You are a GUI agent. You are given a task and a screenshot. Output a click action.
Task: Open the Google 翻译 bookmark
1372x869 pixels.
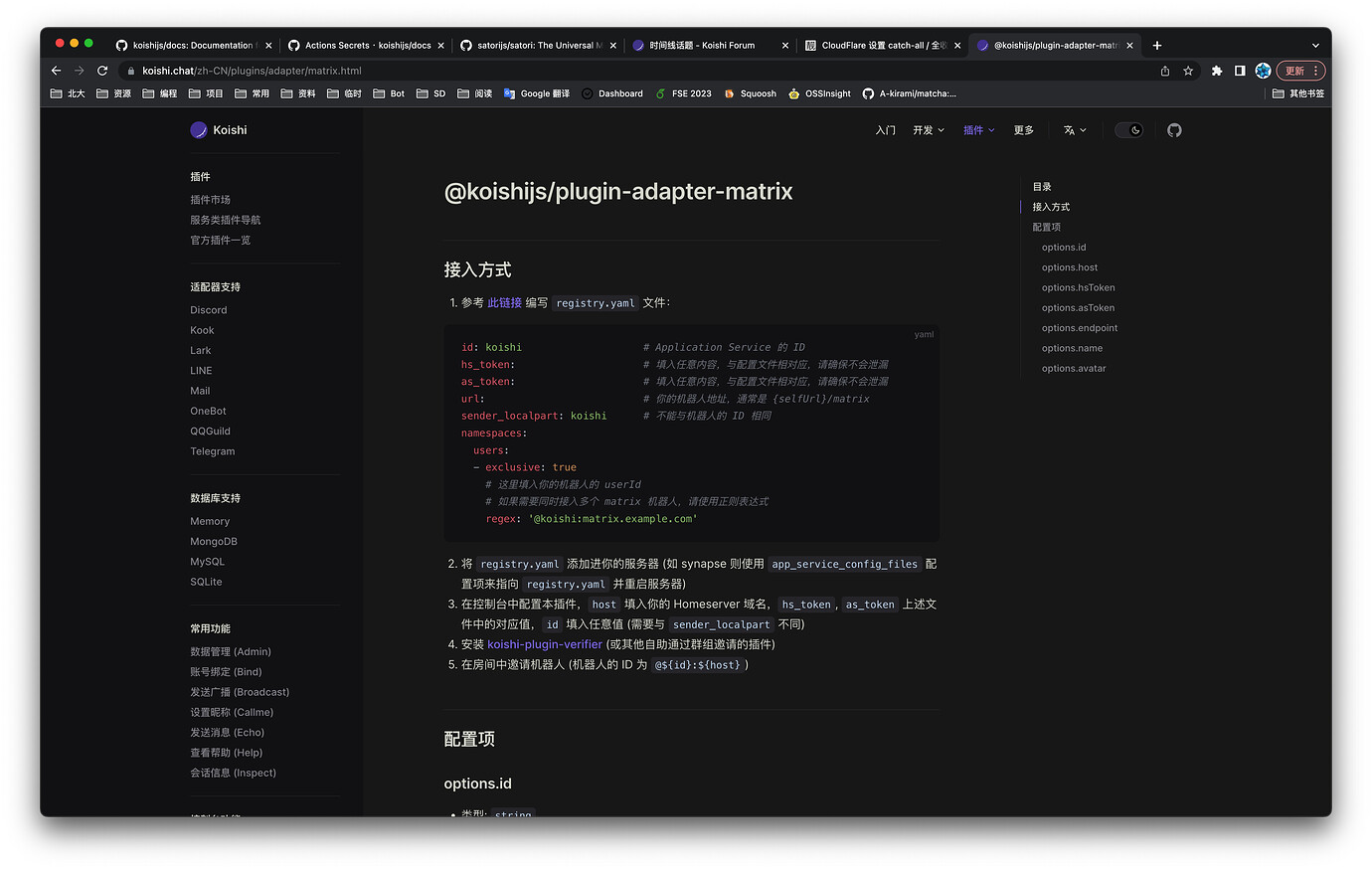coord(537,93)
